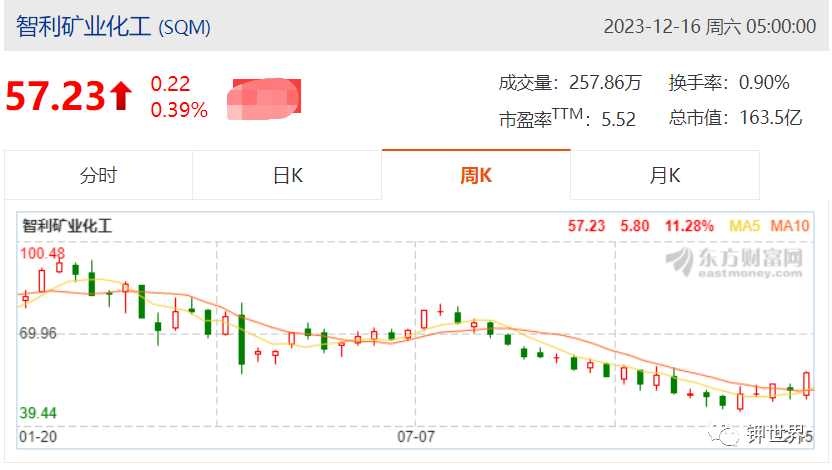Switch to the 日K daily chart tab
832x470 pixels.
287,175
